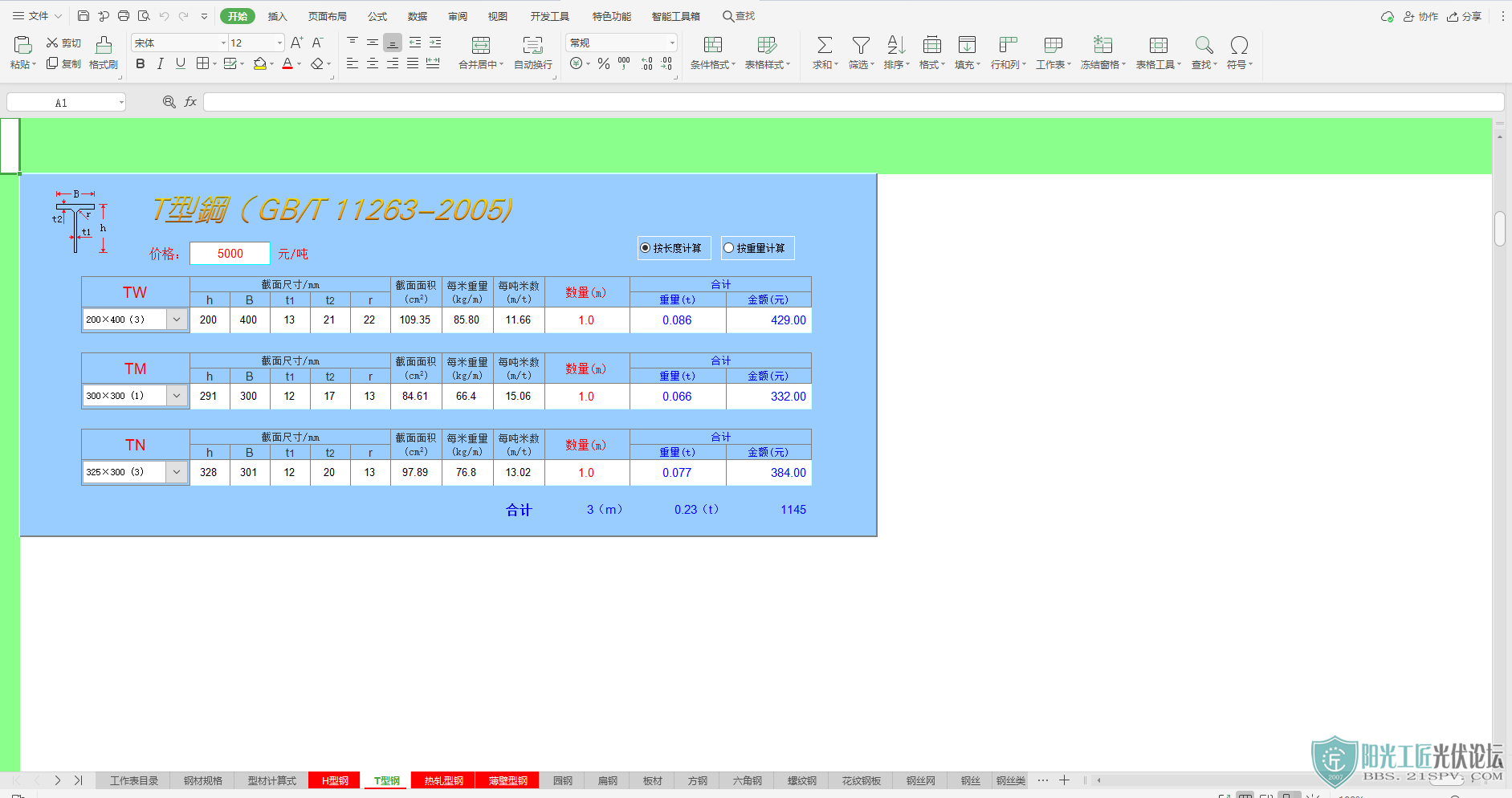Open the number format 常规 dropdown

[672, 43]
